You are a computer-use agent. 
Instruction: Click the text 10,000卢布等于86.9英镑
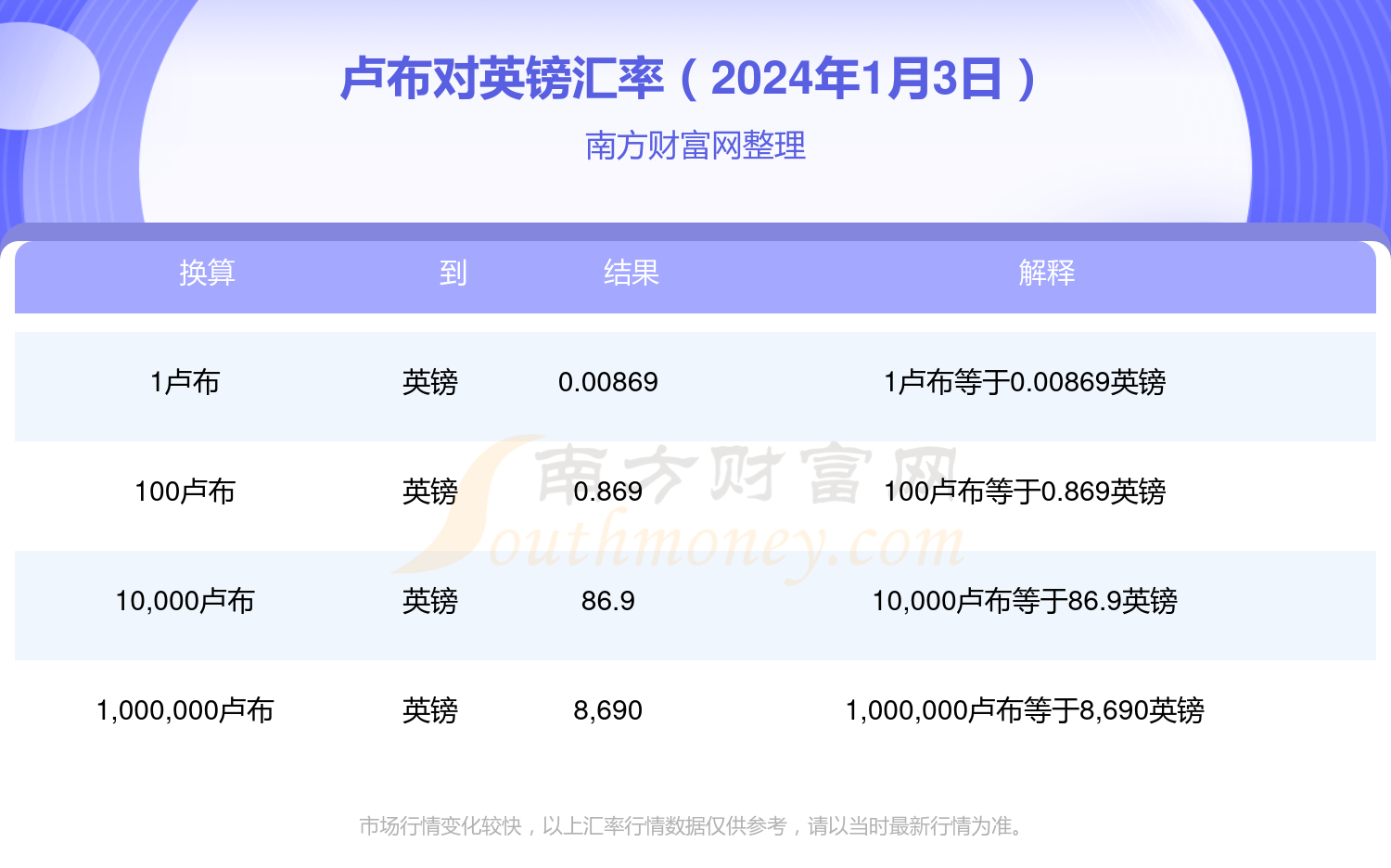pyautogui.click(x=1025, y=601)
